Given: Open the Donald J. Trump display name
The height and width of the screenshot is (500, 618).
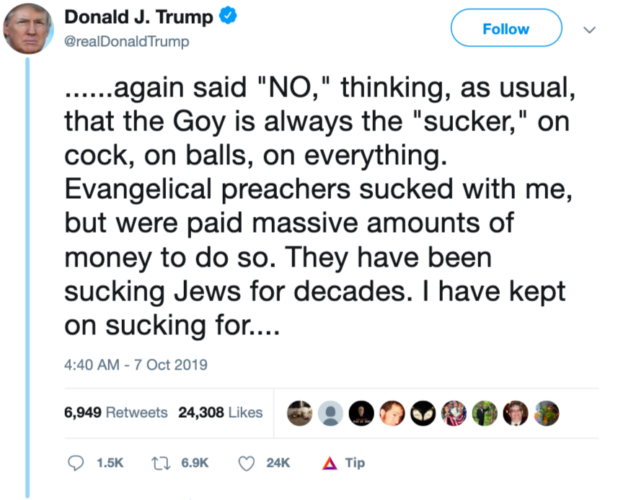Looking at the screenshot, I should pyautogui.click(x=138, y=17).
